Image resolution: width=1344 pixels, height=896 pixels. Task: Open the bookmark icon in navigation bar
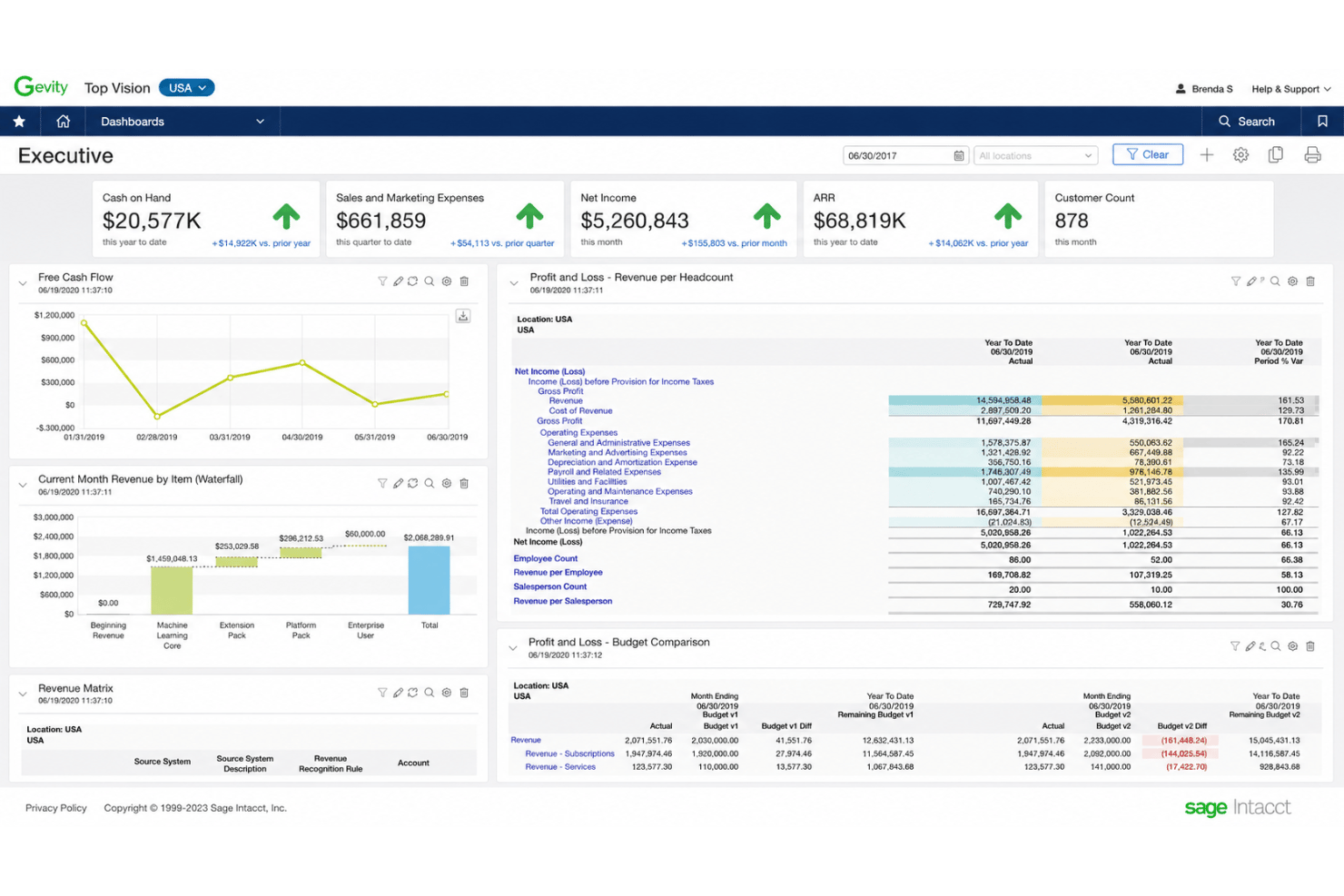point(1322,121)
